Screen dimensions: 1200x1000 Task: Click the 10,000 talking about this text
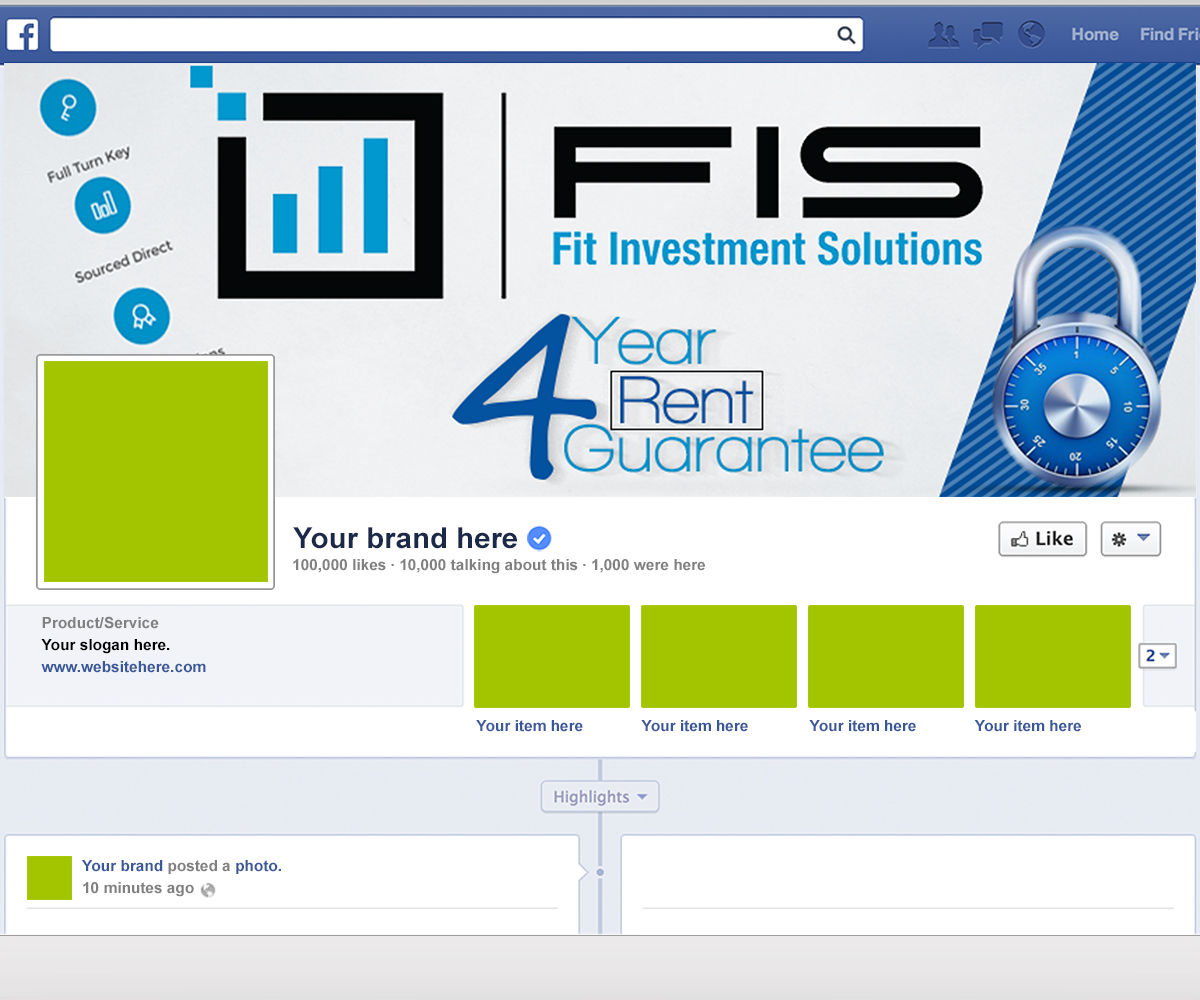(488, 565)
